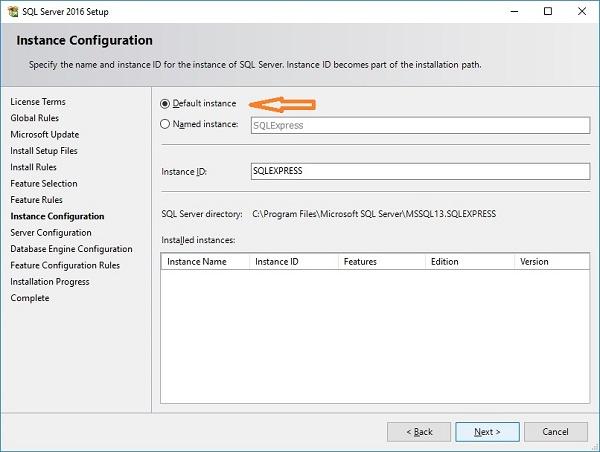Jump to Server Configuration step

tap(51, 233)
